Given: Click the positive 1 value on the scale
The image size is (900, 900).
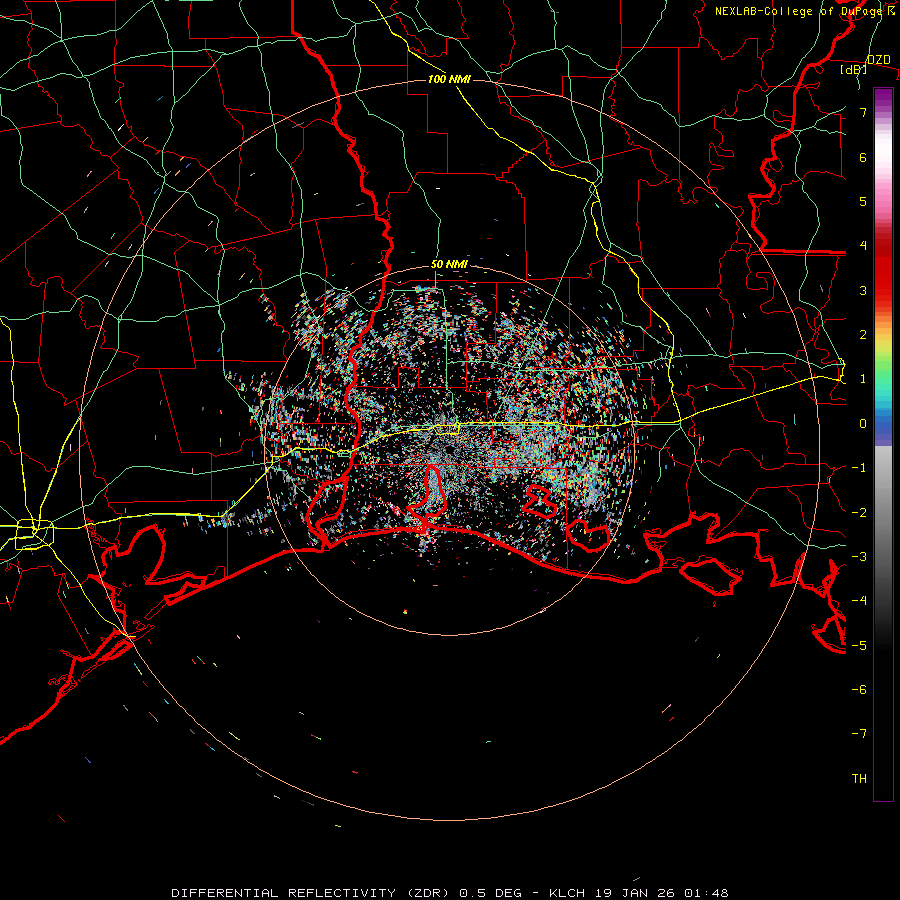Looking at the screenshot, I should click(863, 379).
